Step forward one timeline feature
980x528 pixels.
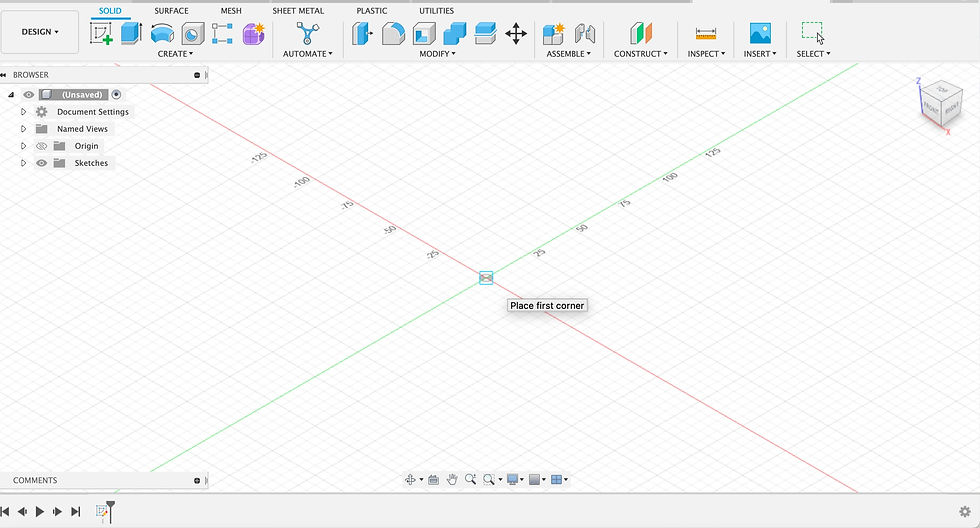(58, 512)
